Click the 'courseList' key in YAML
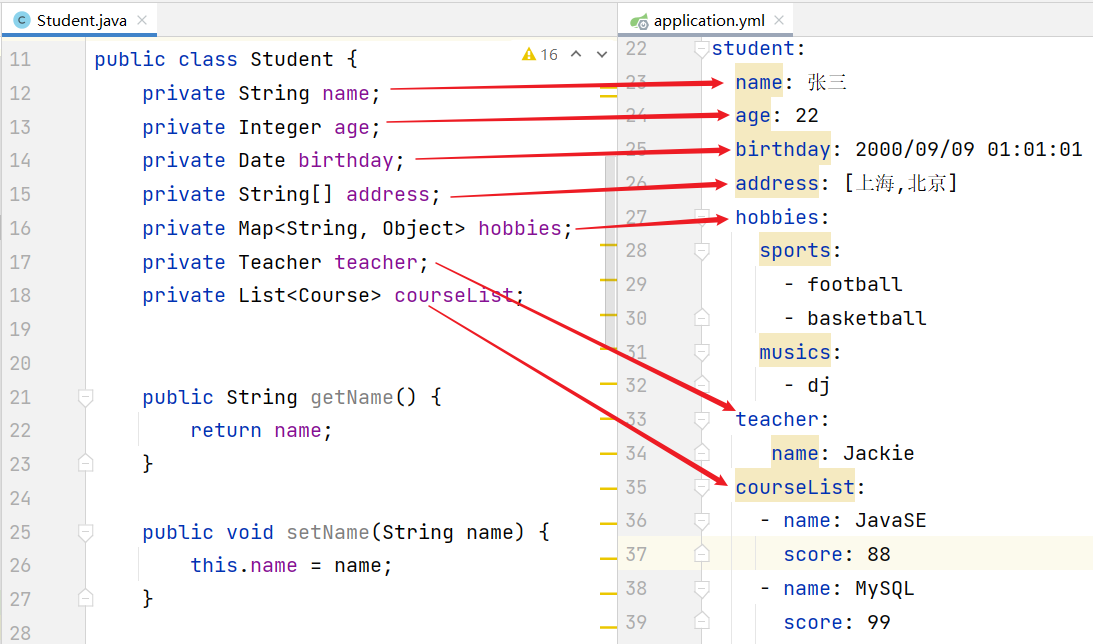The width and height of the screenshot is (1093, 644). click(795, 487)
